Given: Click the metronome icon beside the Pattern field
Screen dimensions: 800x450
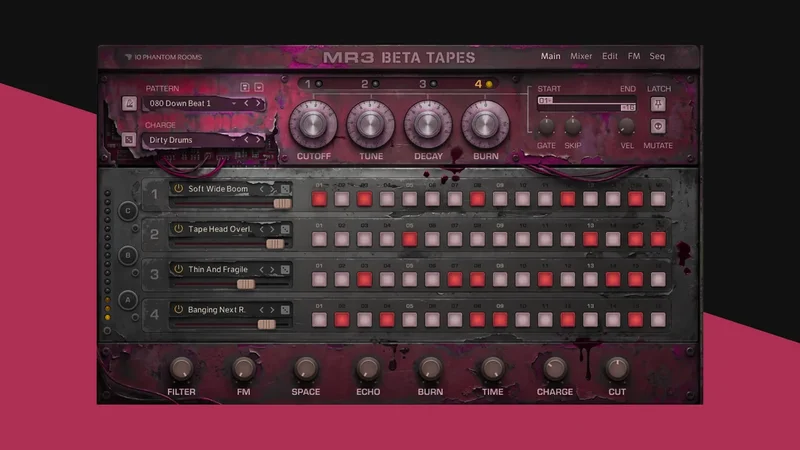Looking at the screenshot, I should click(x=129, y=104).
